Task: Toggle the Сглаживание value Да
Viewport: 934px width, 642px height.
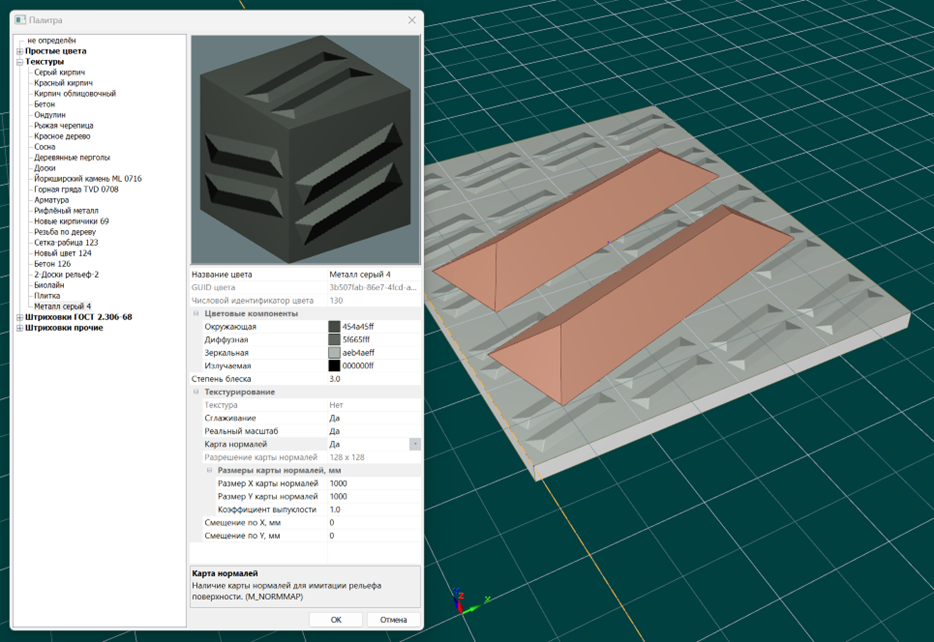Action: coord(335,418)
